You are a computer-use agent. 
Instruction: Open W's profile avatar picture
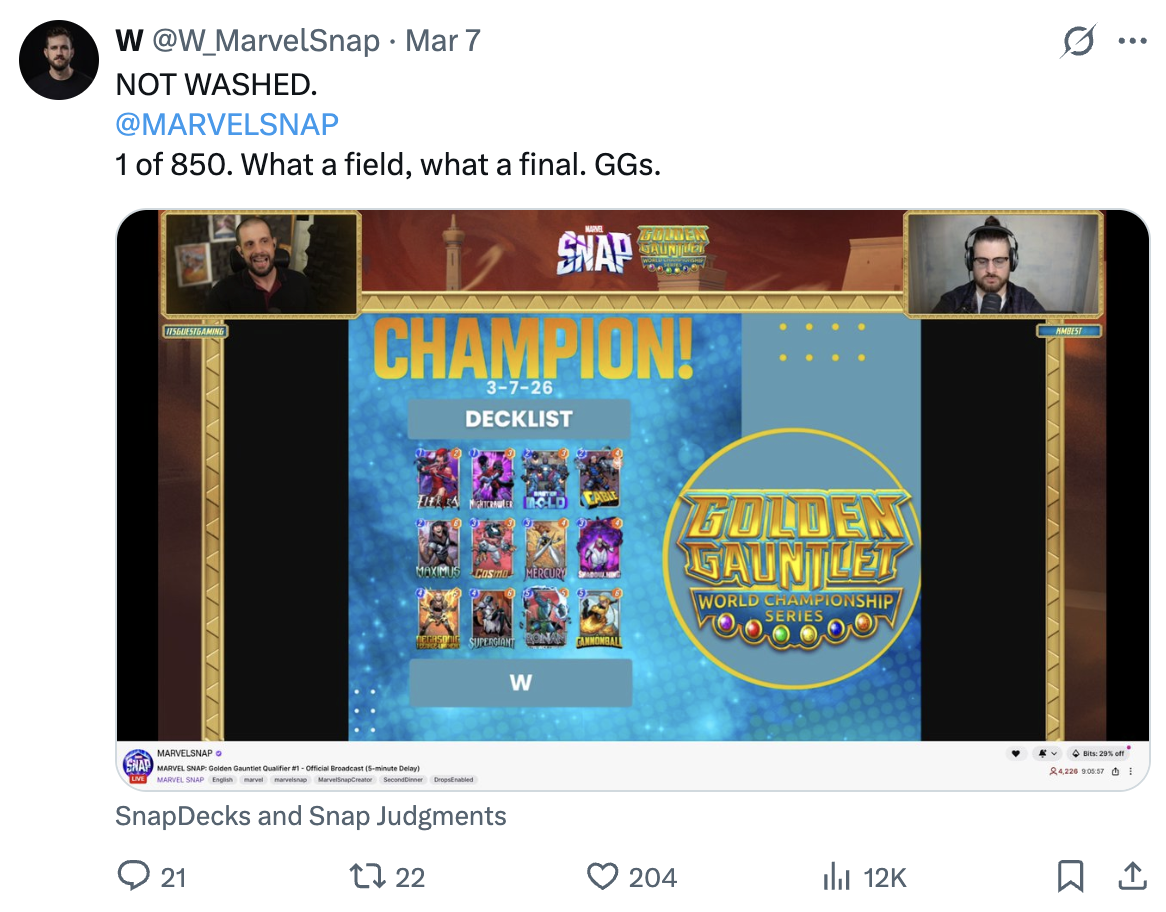pyautogui.click(x=59, y=60)
